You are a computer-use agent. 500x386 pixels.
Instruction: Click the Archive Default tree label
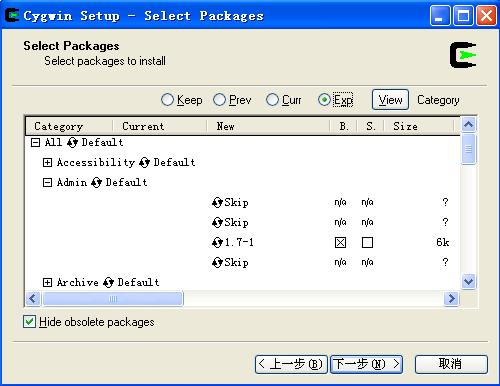click(x=108, y=283)
